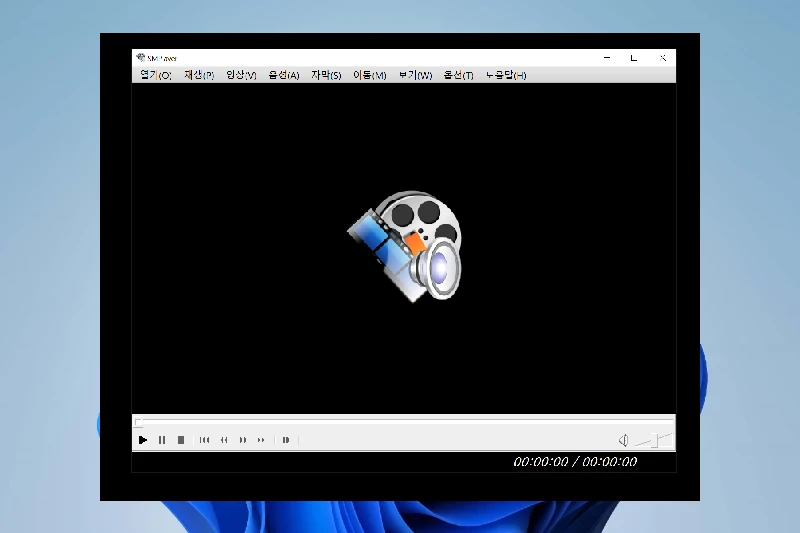This screenshot has height=533, width=800.
Task: Open the 음성(A) audio menu
Action: (284, 75)
